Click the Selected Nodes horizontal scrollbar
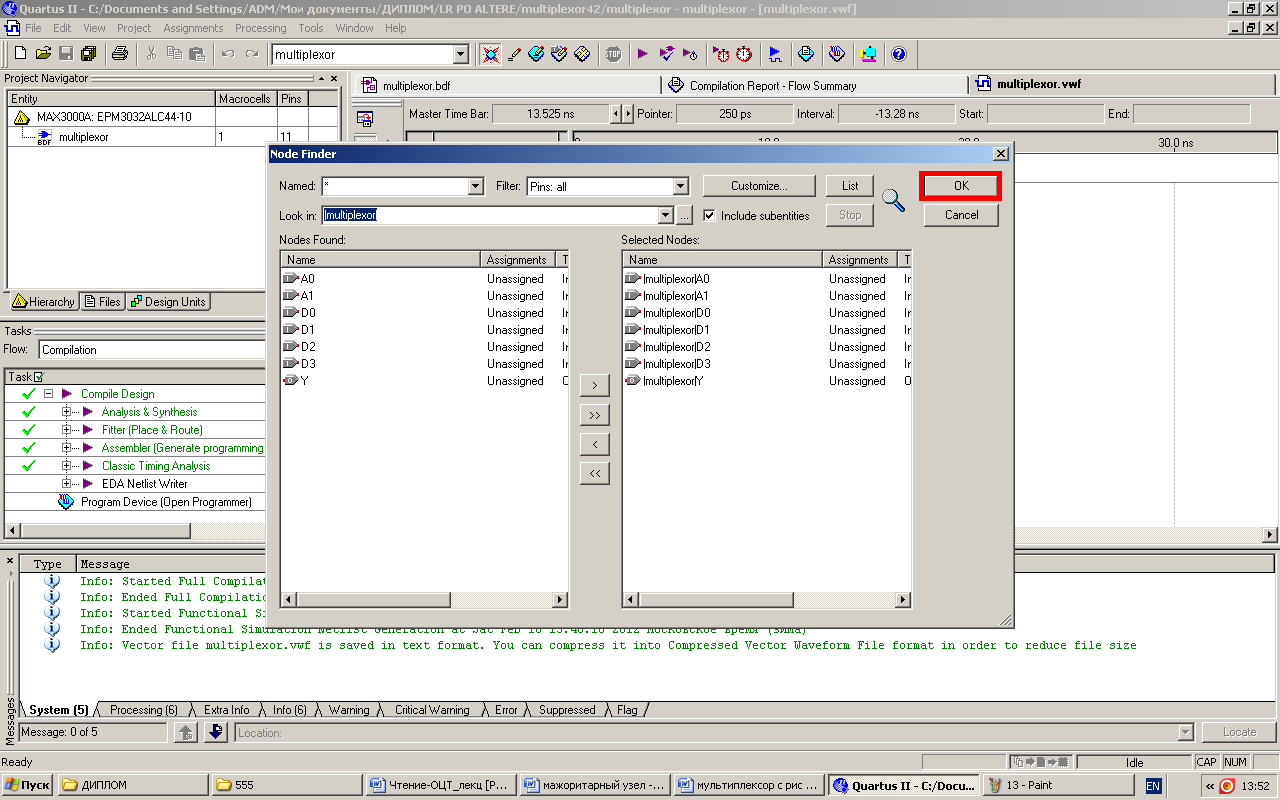 click(x=766, y=600)
